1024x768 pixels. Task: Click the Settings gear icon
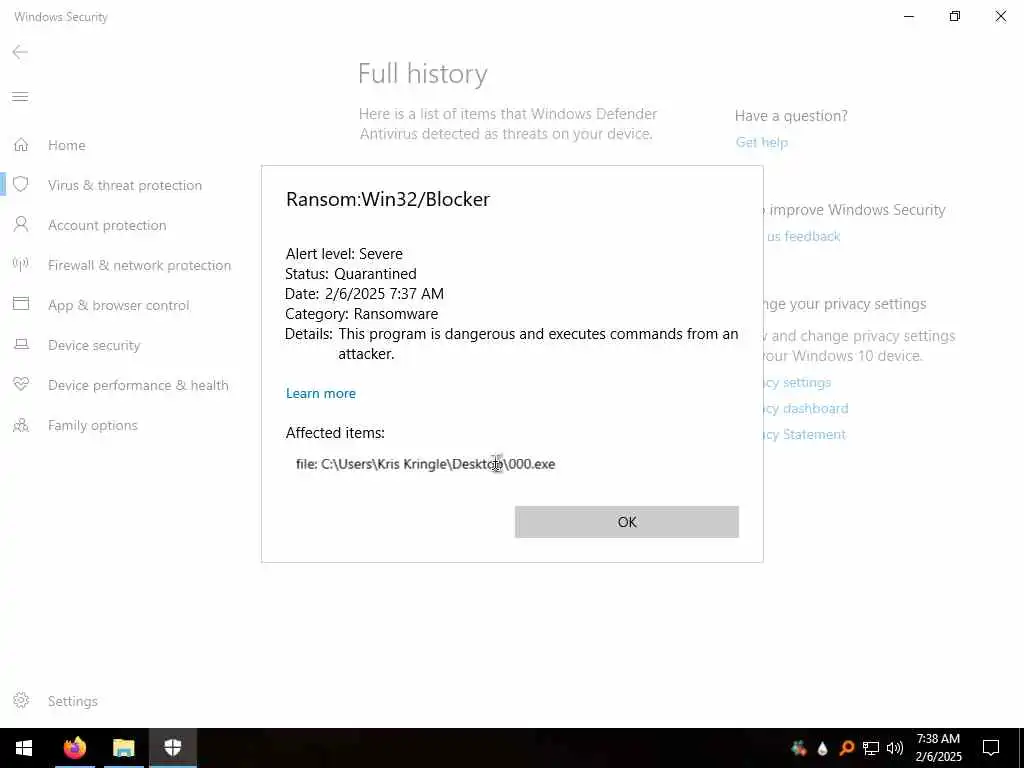coord(21,700)
